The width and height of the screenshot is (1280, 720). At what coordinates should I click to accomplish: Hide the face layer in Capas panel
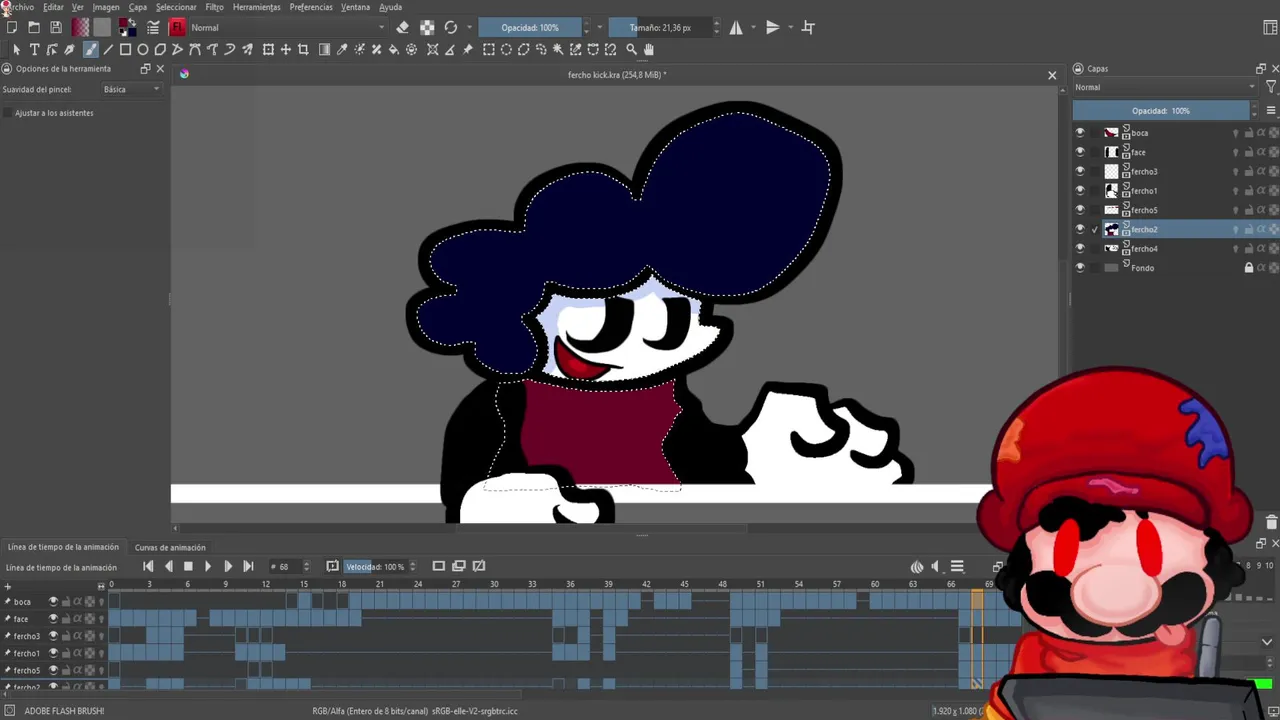[1079, 152]
